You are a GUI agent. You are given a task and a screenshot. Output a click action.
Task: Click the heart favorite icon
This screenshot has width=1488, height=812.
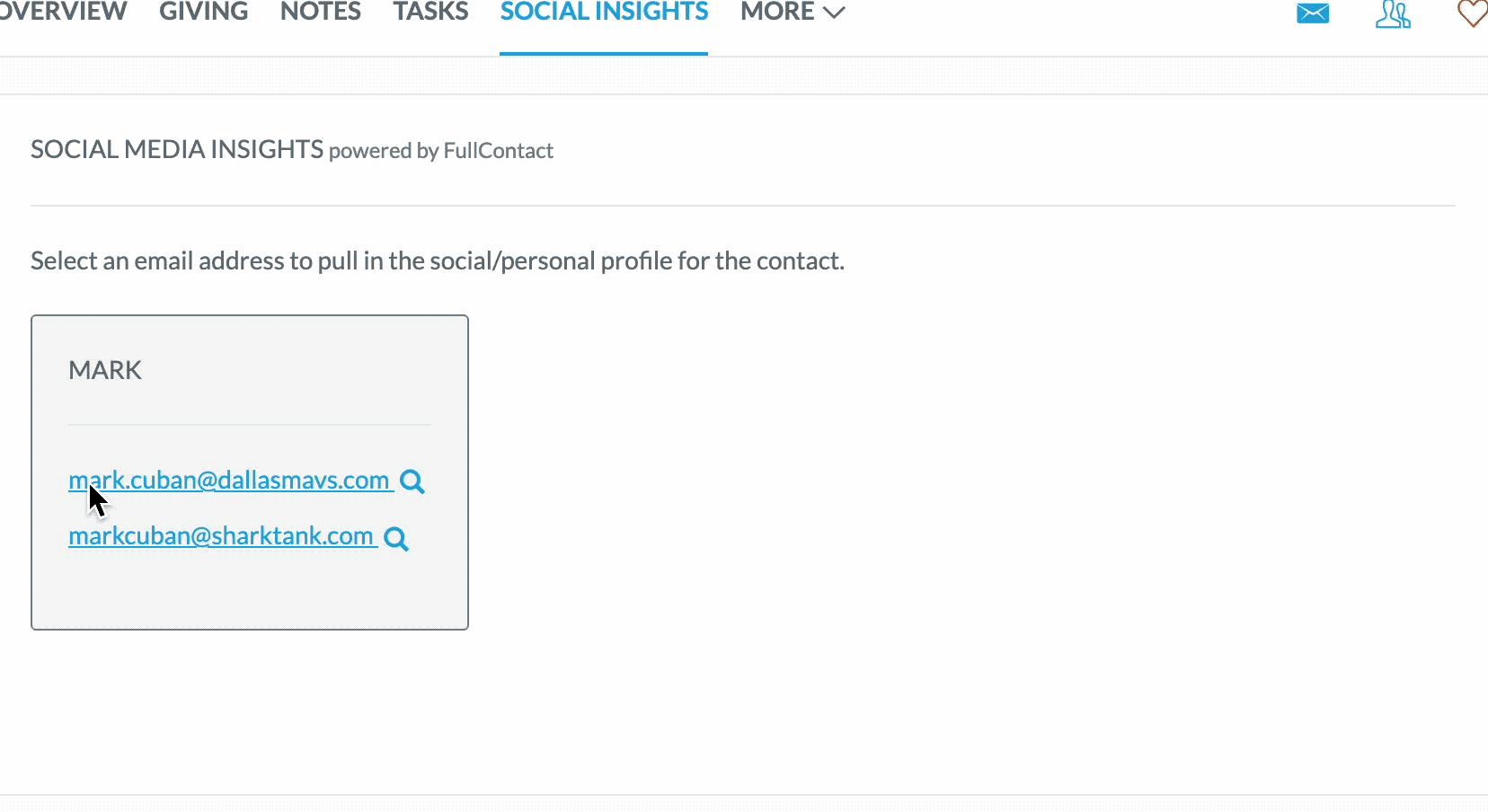click(1473, 13)
